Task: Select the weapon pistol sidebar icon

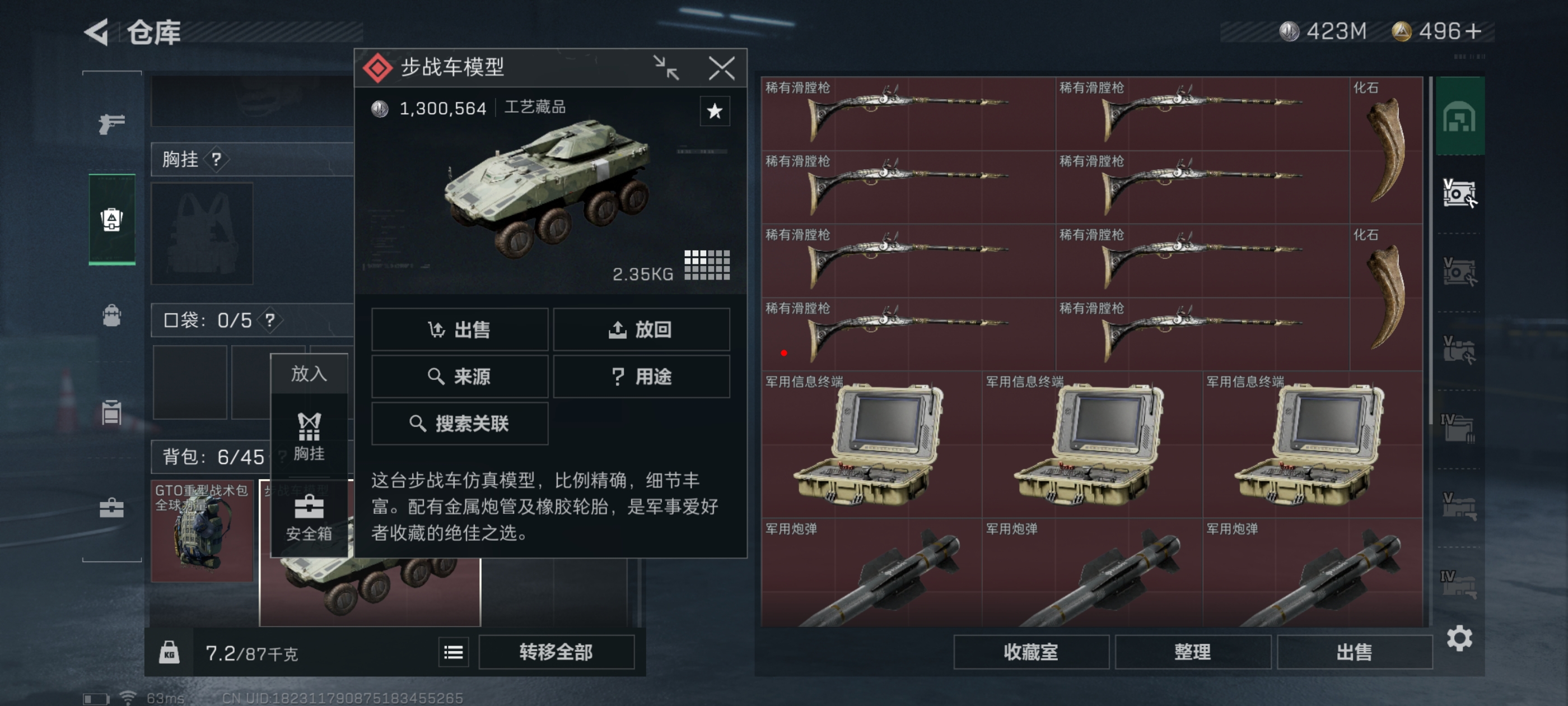Action: point(112,124)
